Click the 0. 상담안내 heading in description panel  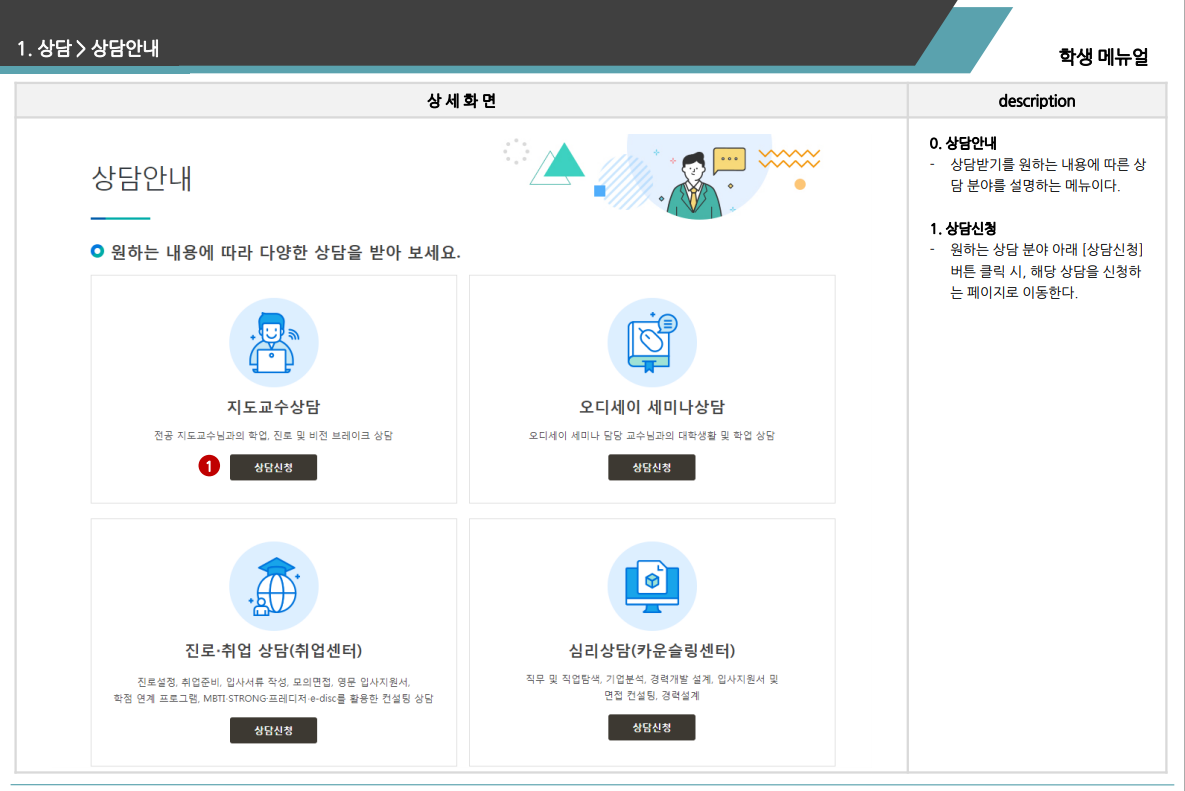[x=963, y=143]
